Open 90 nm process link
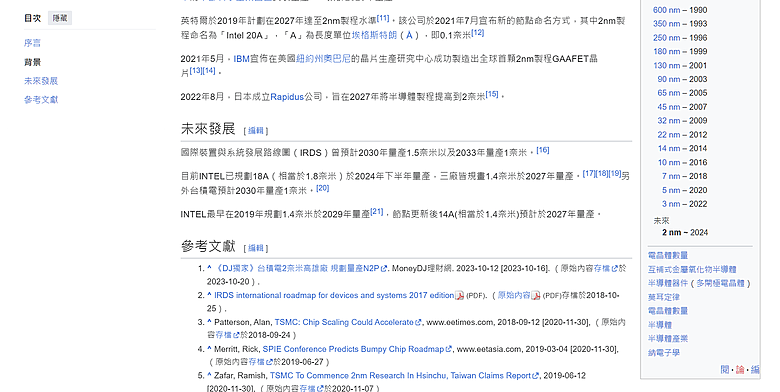Viewport: 780px width, 392px height. point(669,79)
